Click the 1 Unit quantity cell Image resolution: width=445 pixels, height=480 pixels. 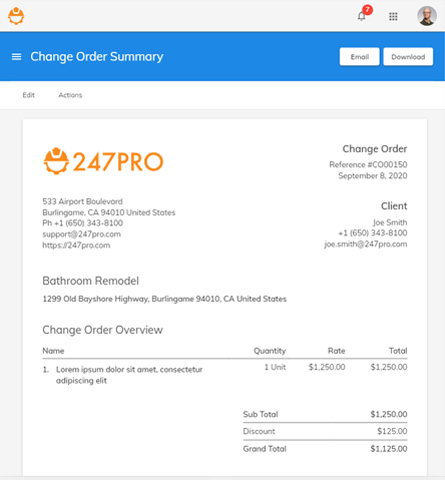(x=275, y=367)
